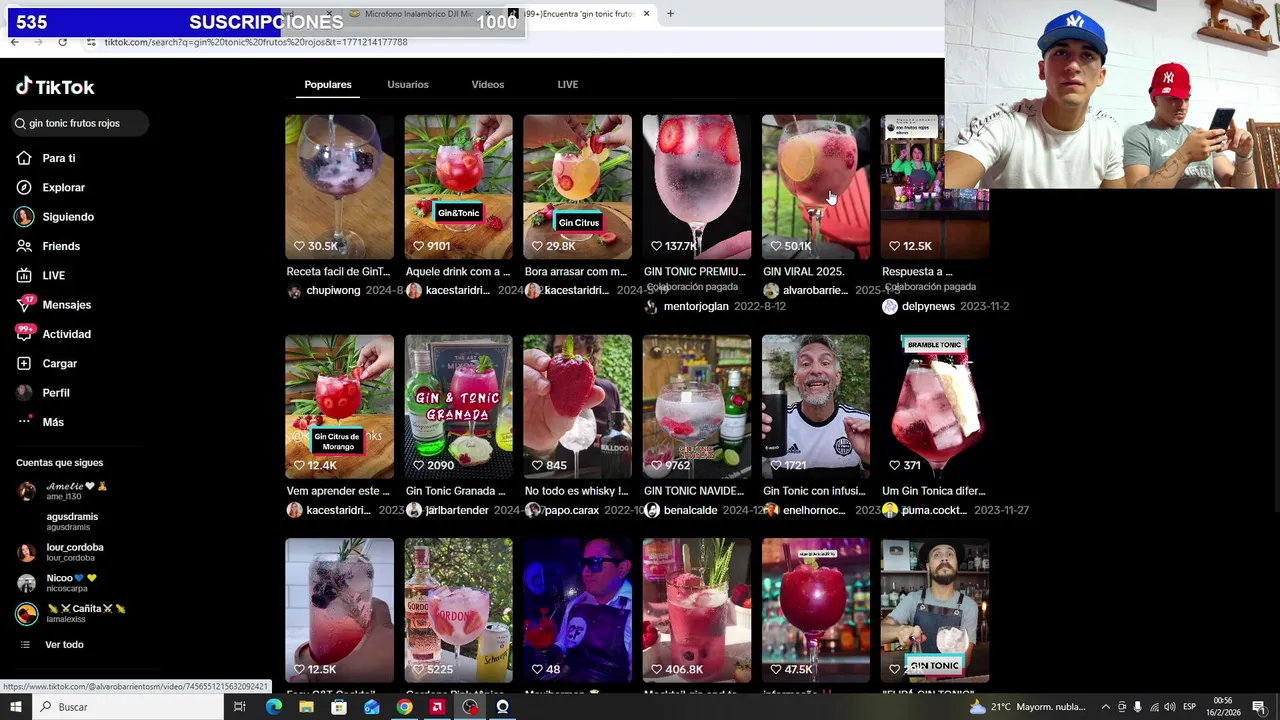Open delpynews user profile link

coord(928,306)
